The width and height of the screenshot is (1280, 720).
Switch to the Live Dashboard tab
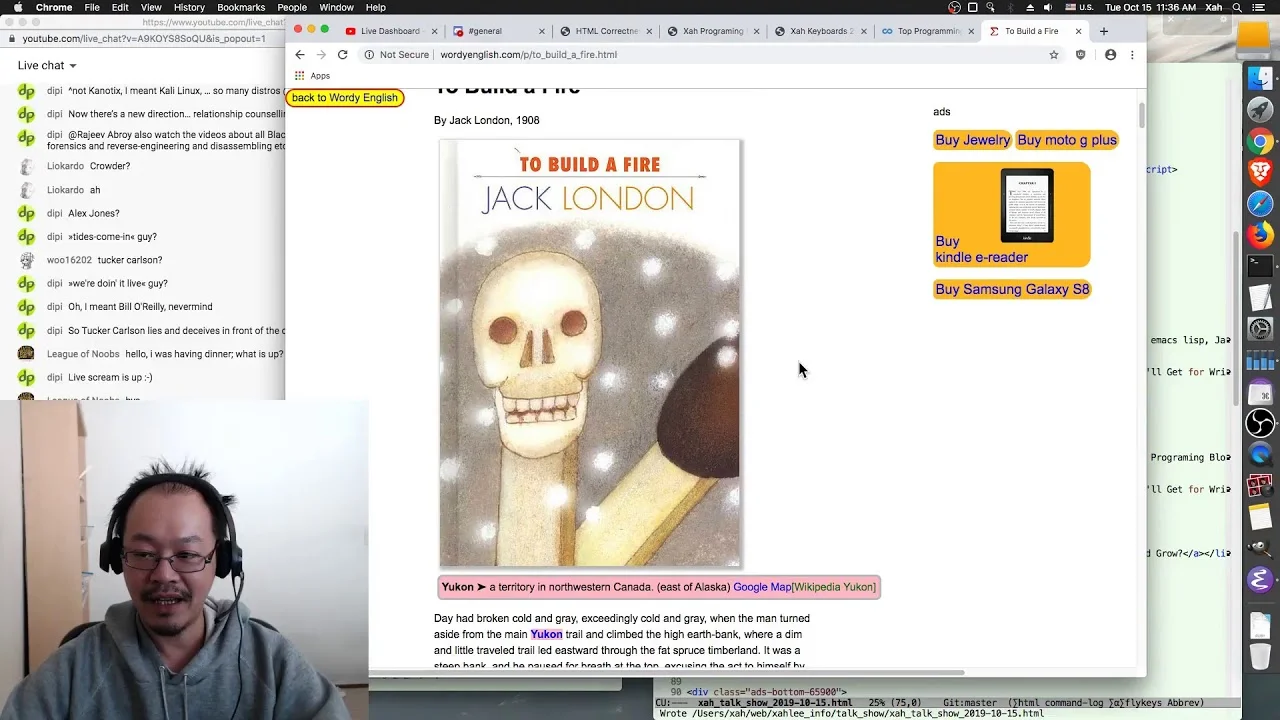point(389,31)
